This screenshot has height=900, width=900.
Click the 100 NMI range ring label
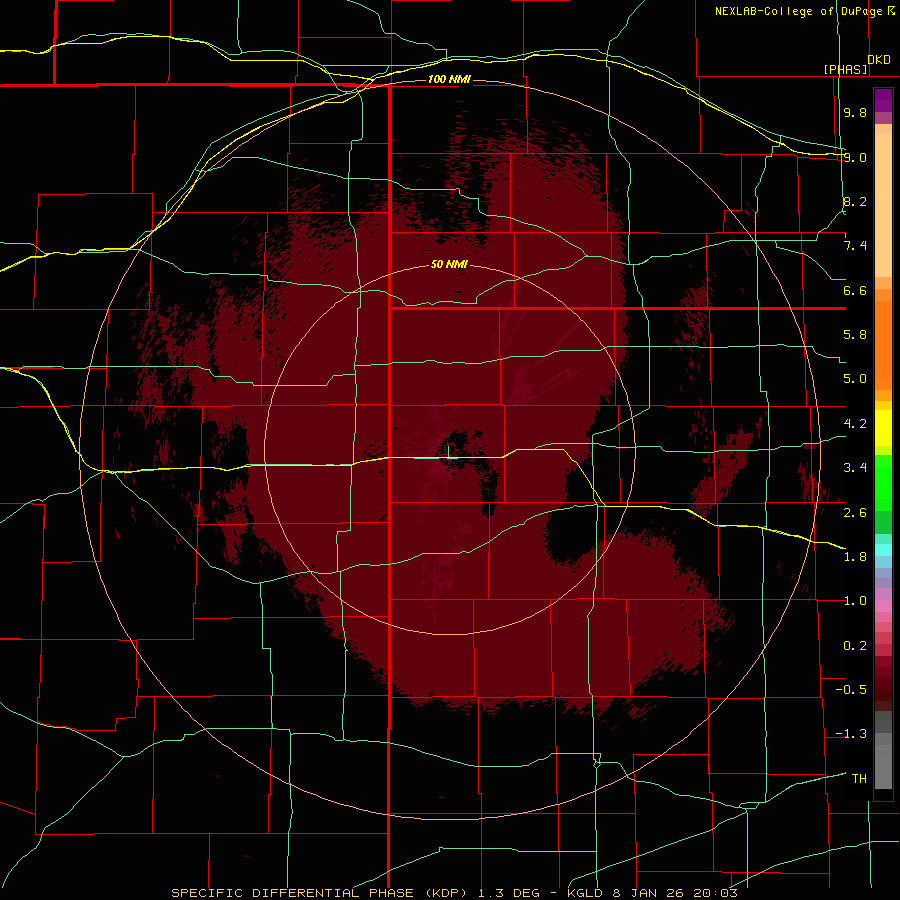click(449, 79)
